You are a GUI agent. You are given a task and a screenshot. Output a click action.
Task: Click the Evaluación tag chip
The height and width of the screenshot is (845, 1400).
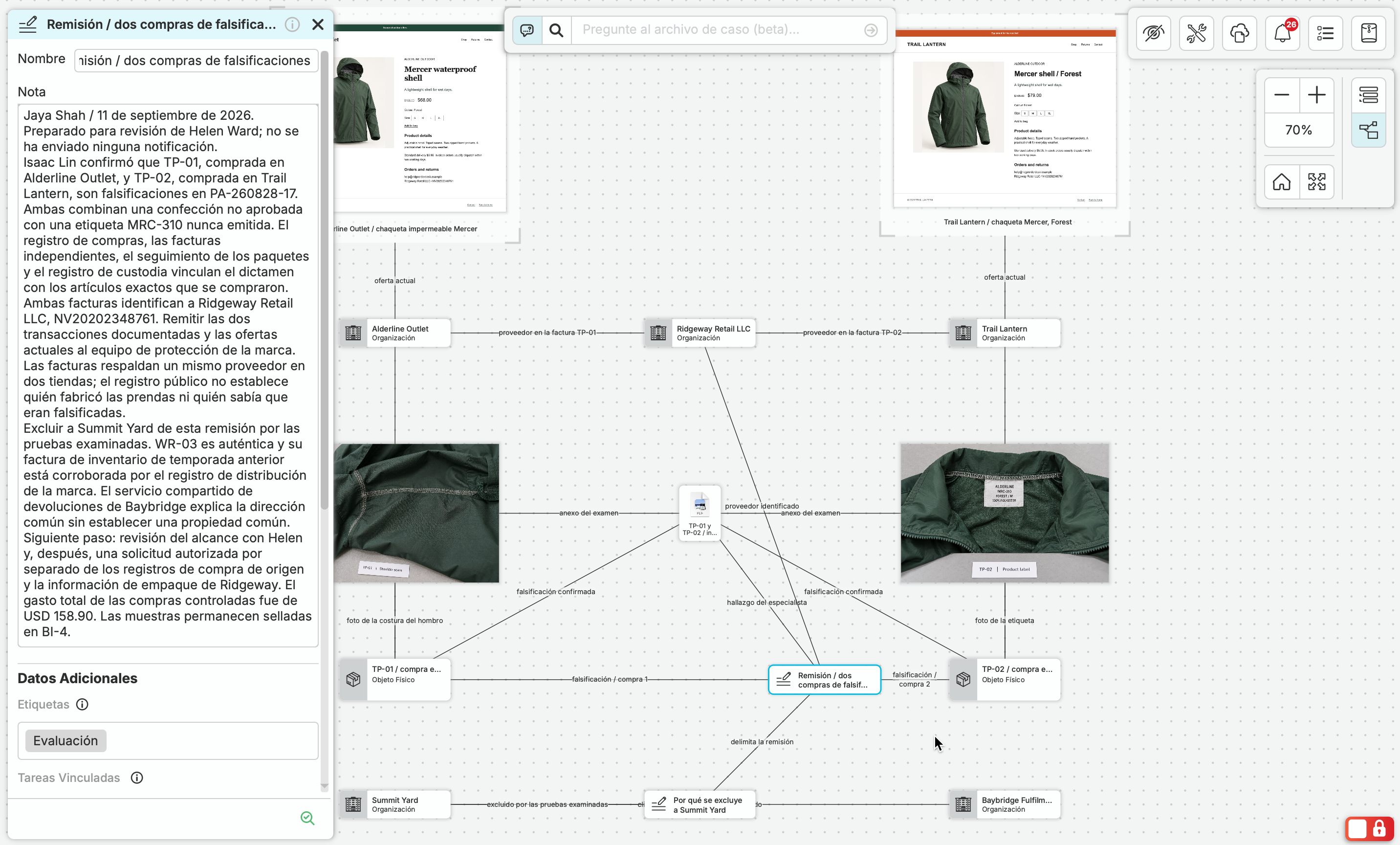[66, 740]
